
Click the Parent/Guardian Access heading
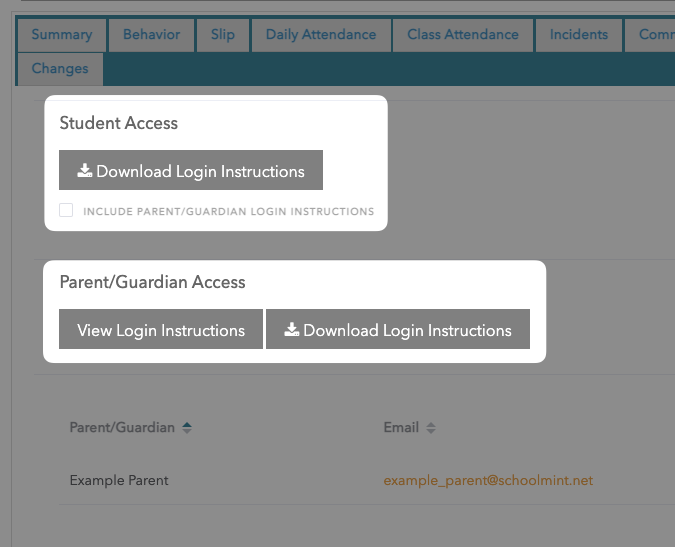(x=152, y=282)
